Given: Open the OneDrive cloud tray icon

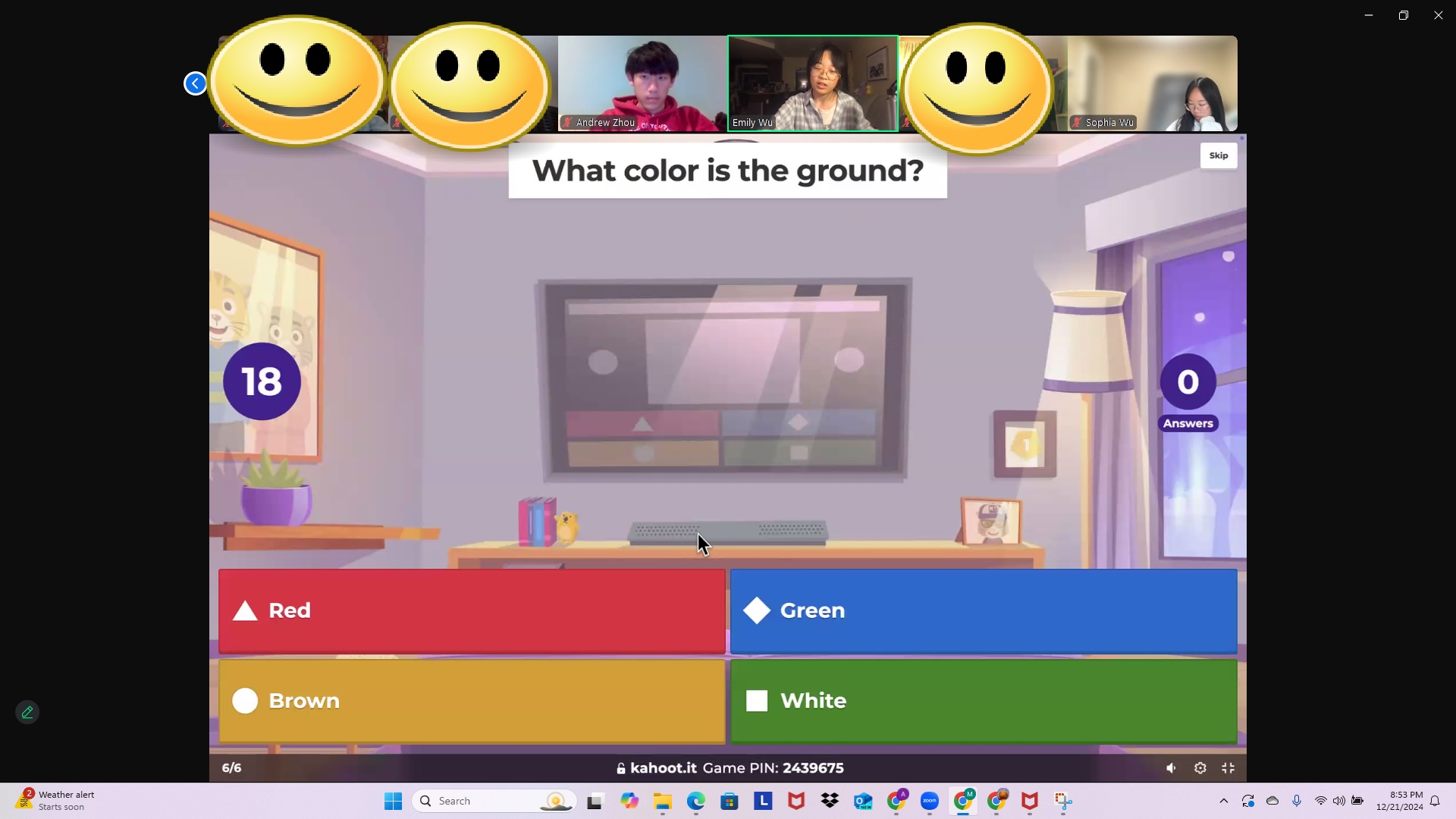Looking at the screenshot, I should [1272, 801].
